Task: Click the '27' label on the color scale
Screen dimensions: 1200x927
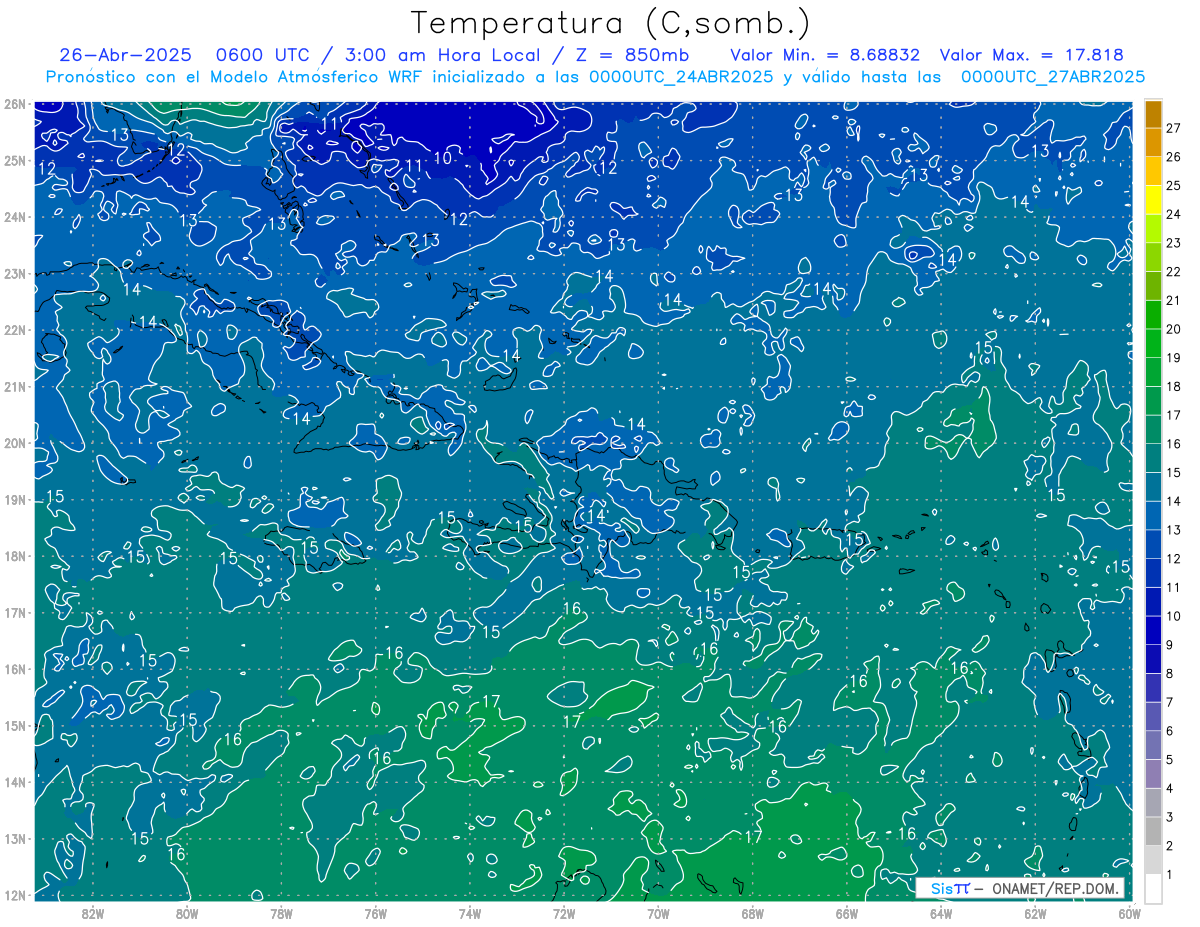Action: (1174, 128)
